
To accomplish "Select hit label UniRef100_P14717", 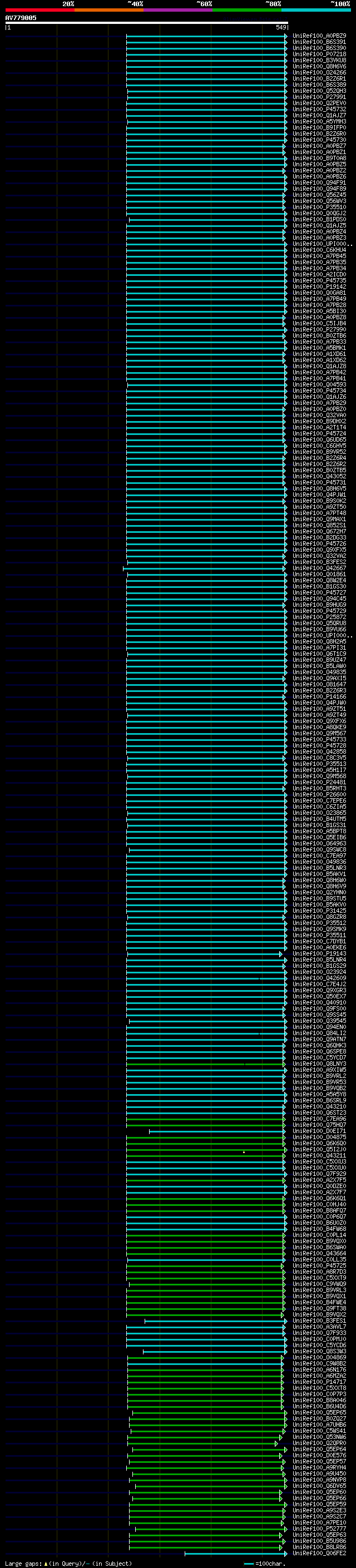I will [x=319, y=1382].
